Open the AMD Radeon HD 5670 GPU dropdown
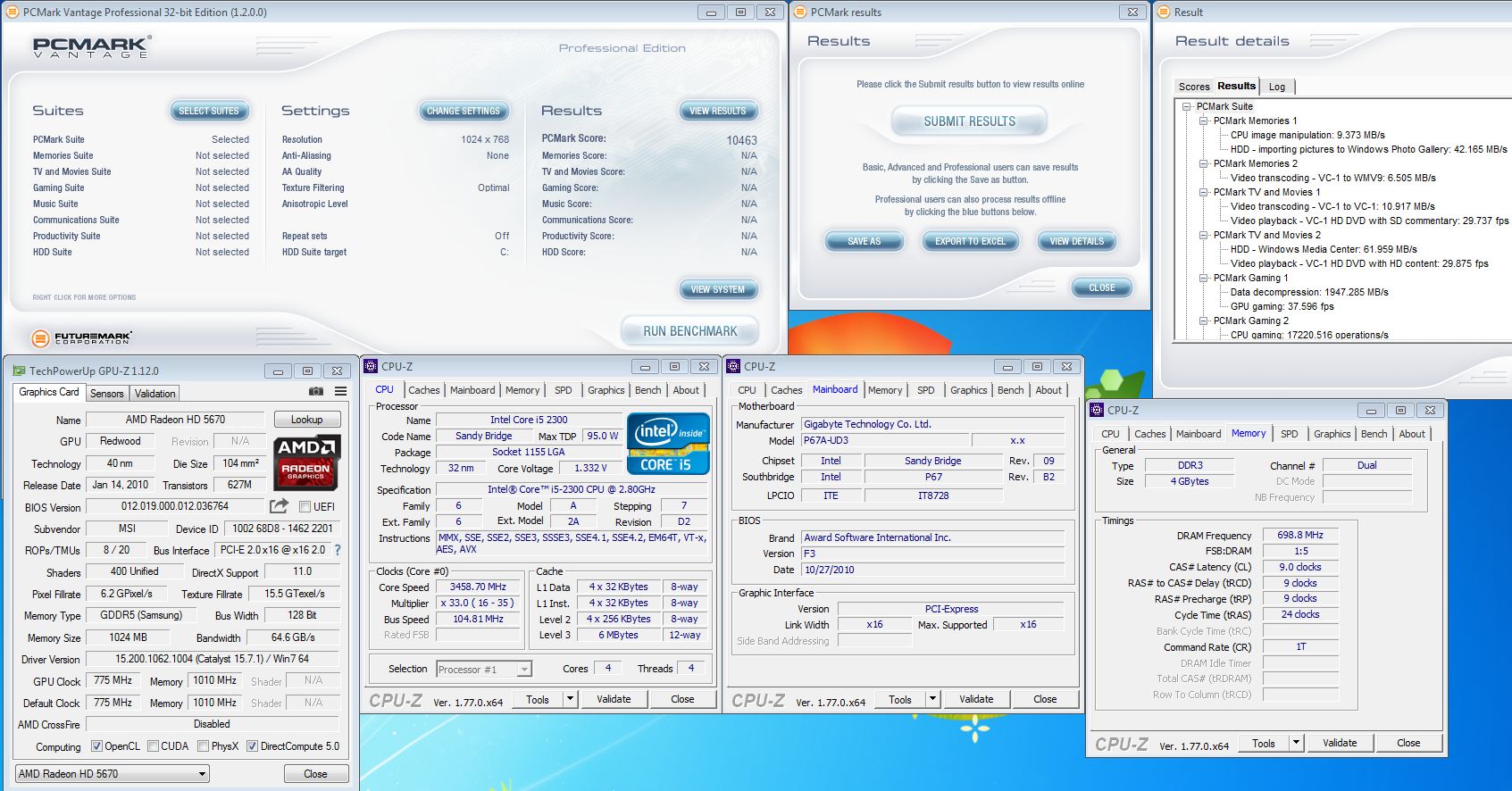Image resolution: width=1512 pixels, height=791 pixels. pos(113,774)
